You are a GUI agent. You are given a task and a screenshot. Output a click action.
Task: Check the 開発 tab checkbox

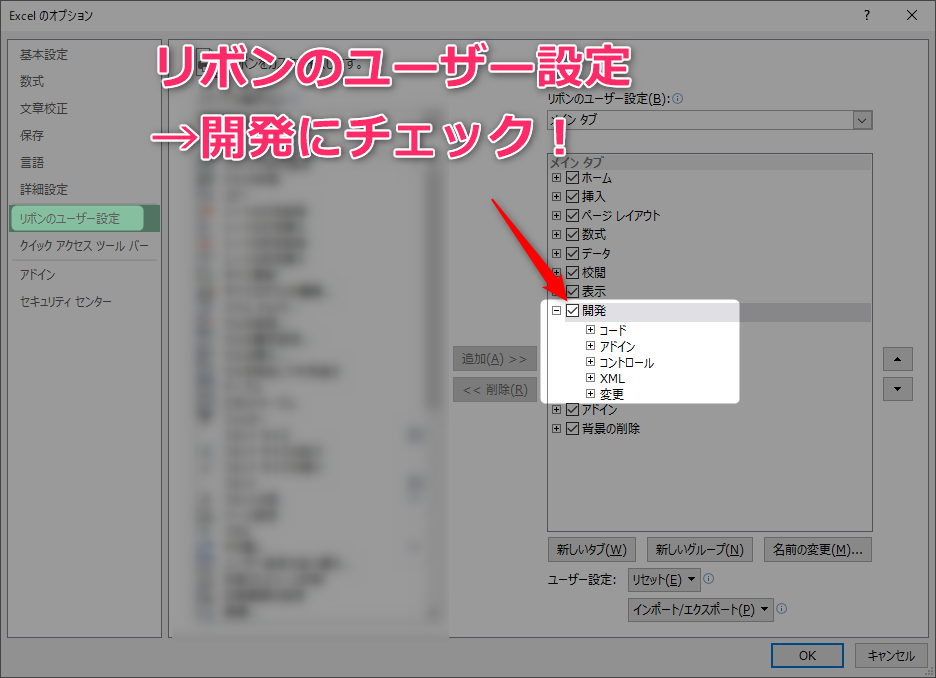click(x=572, y=310)
